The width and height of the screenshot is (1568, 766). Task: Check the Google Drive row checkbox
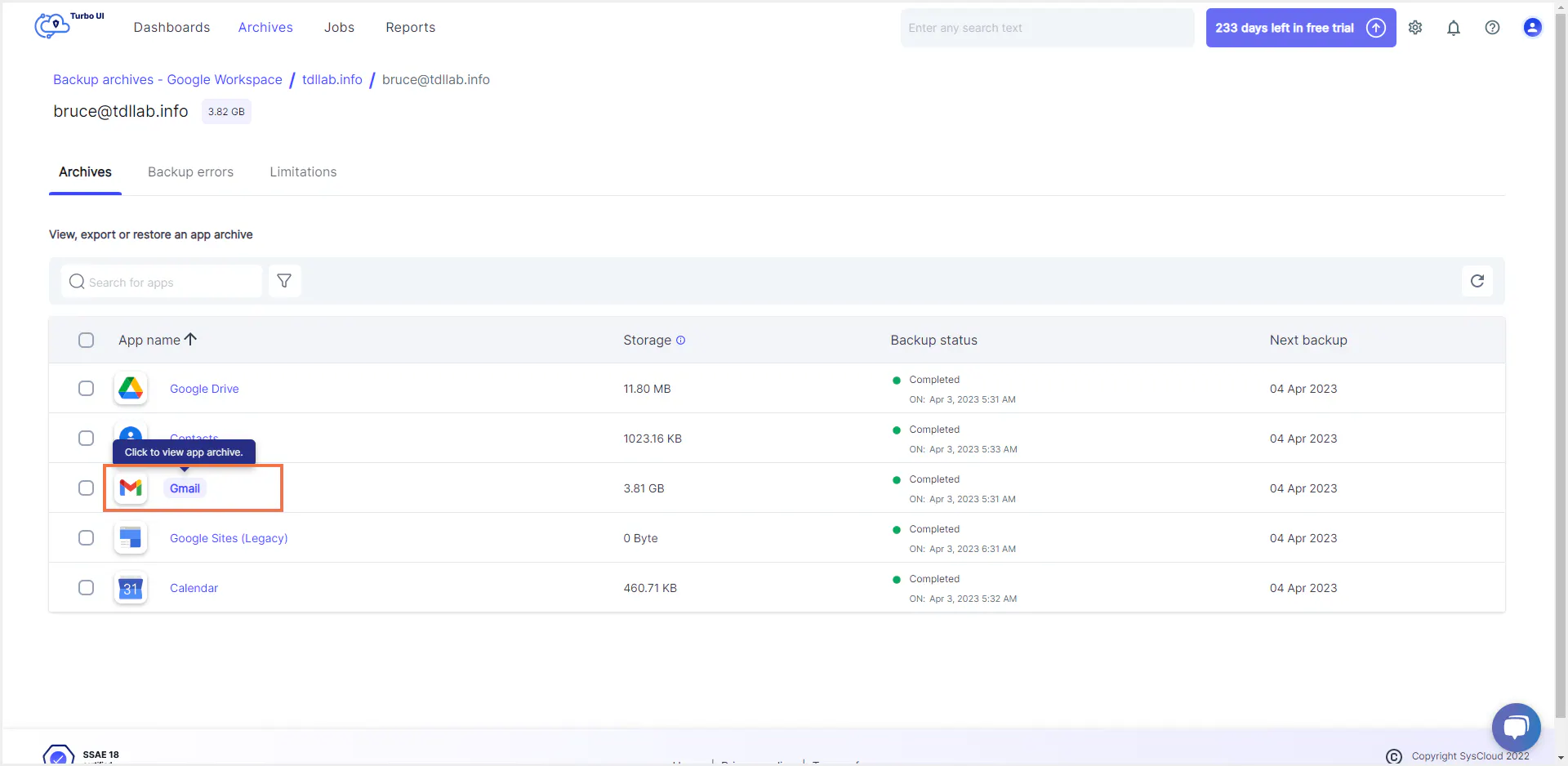coord(86,389)
